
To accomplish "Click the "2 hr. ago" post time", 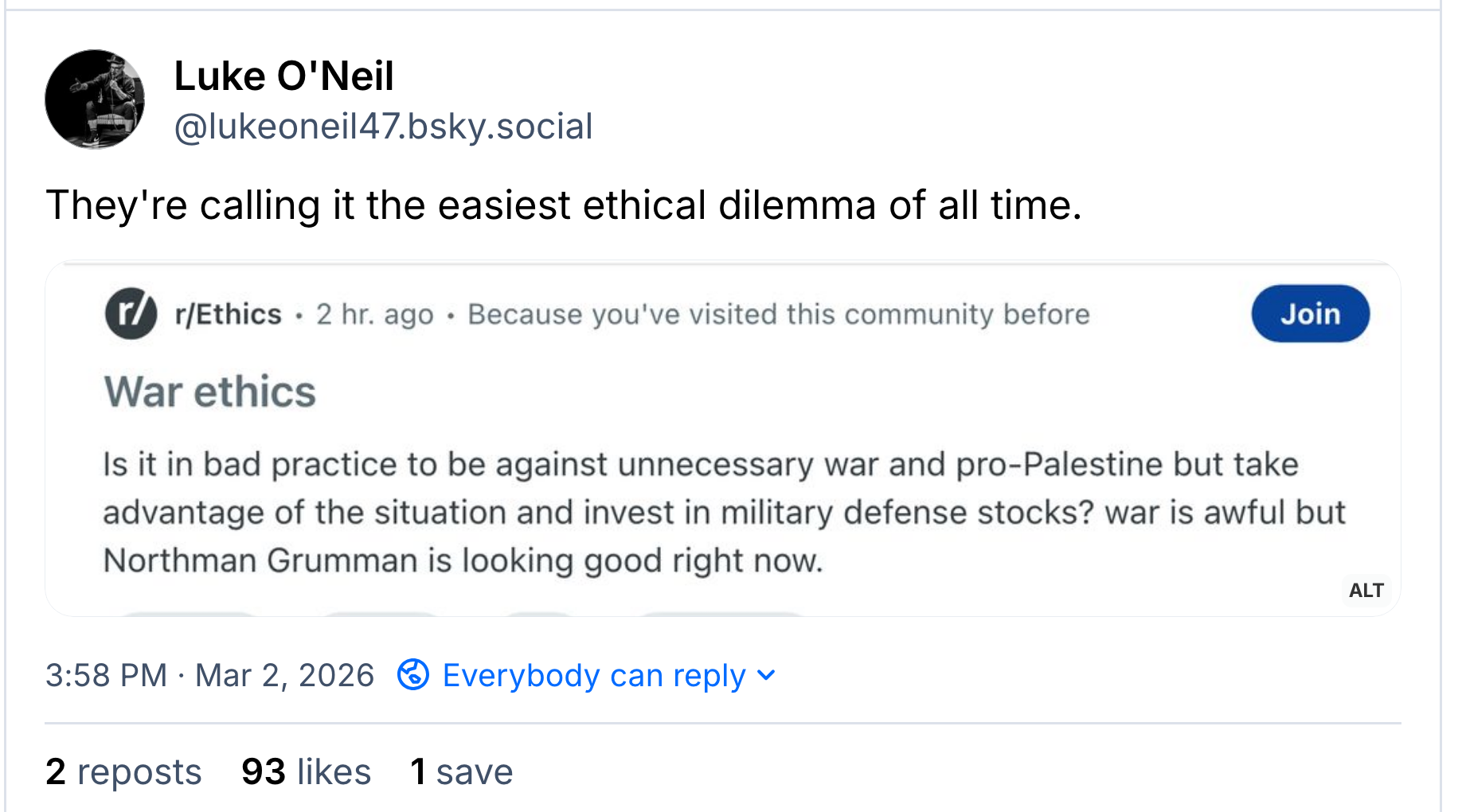I will tap(374, 314).
